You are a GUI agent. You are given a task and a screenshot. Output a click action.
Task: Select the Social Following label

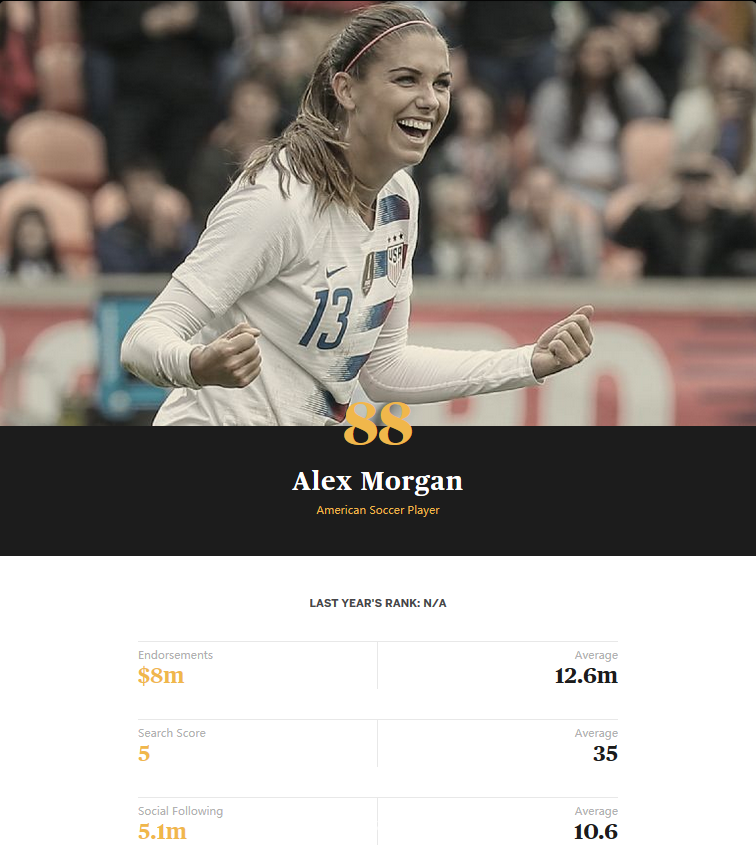180,811
